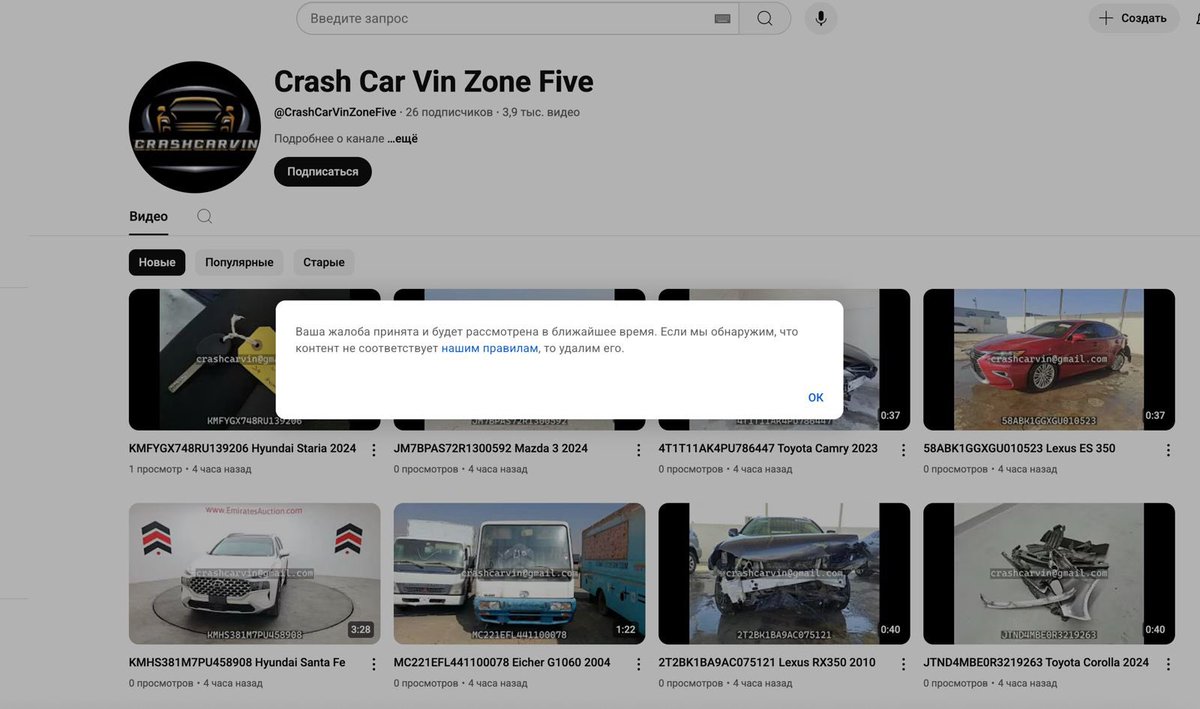Screen dimensions: 1200x709
Task: Confirm the dialog with OK
Action: tap(816, 397)
